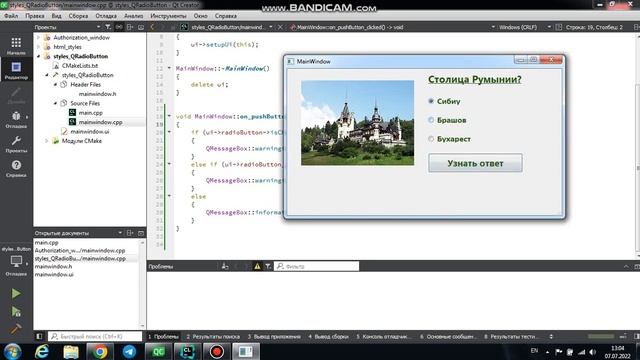Open Authorization_w.../mainwindow.cpp in open documents

pos(80,250)
